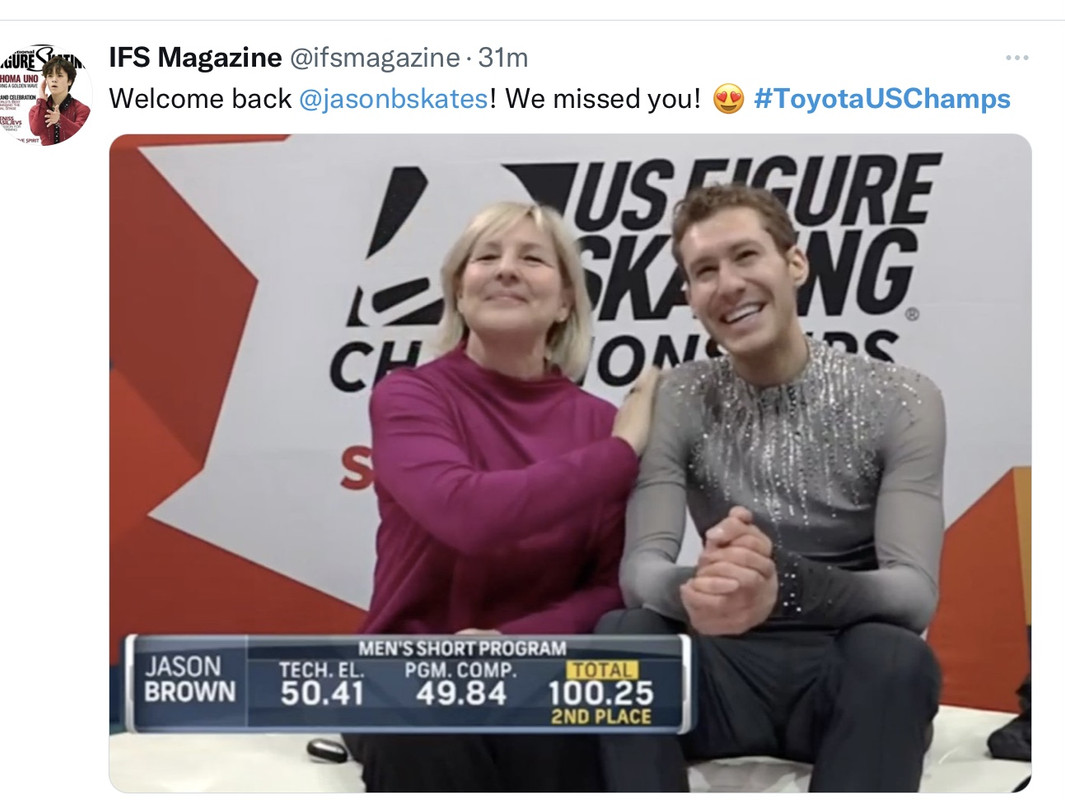
Task: Open the IFS Magazine profile avatar
Action: pyautogui.click(x=46, y=94)
